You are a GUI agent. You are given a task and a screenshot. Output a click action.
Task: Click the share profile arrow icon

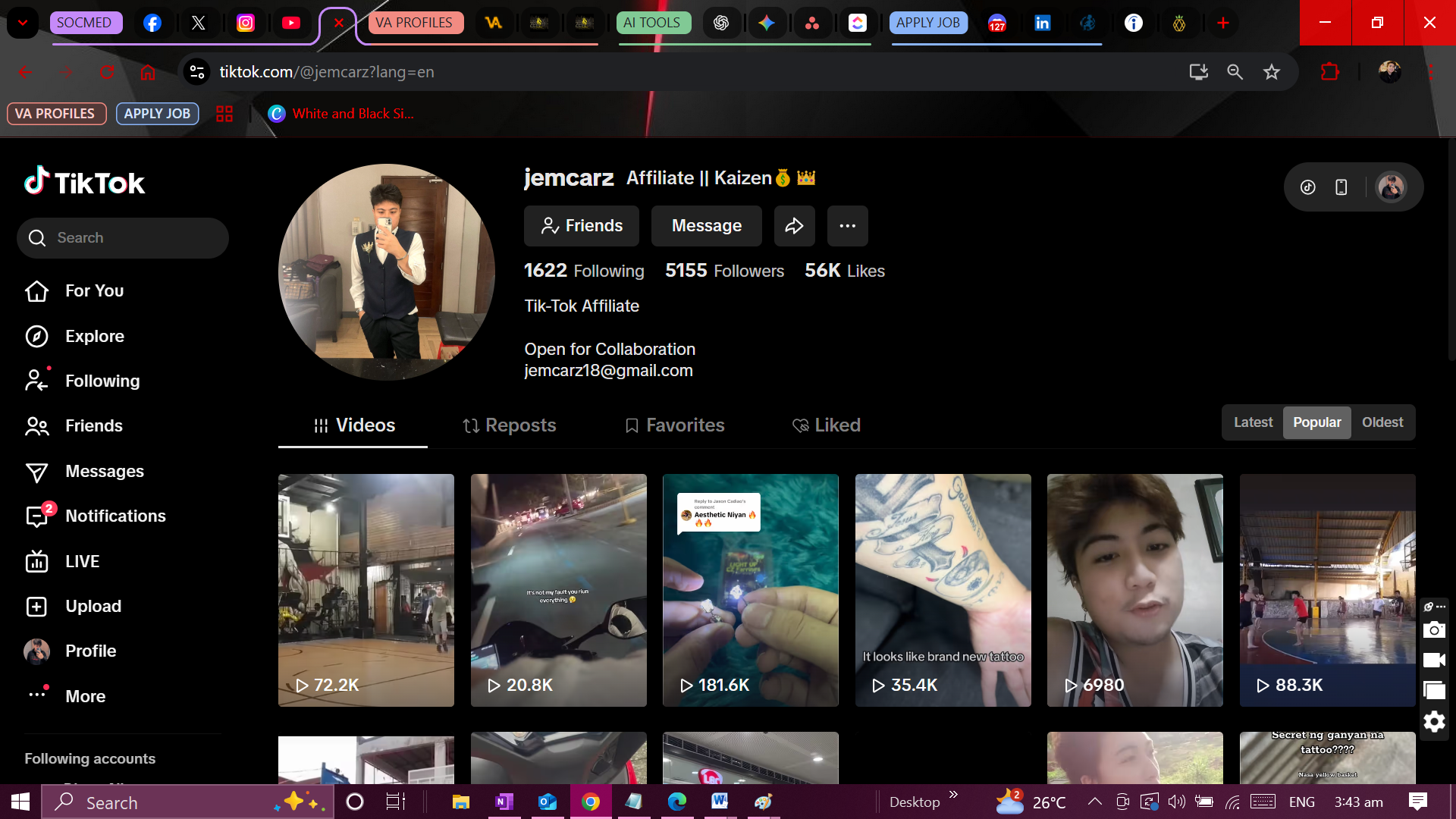tap(794, 226)
